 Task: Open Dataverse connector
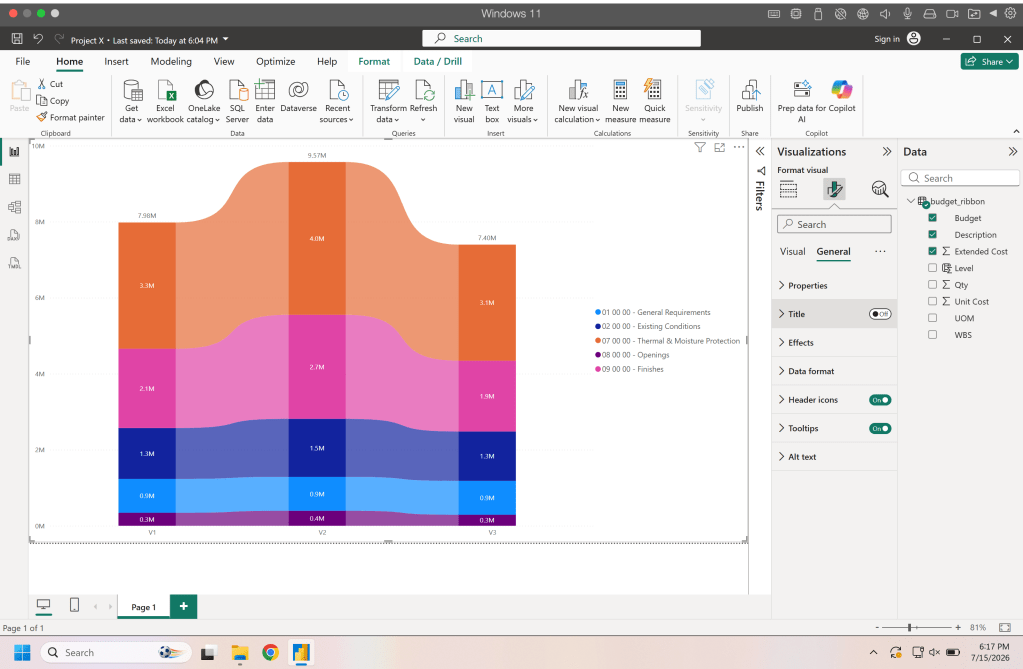click(x=298, y=95)
